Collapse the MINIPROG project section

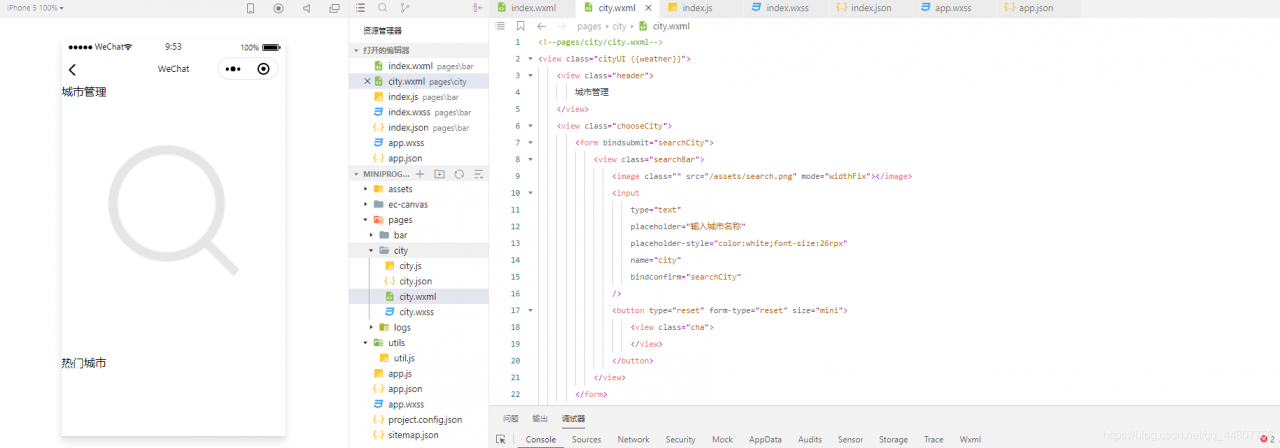[x=357, y=174]
